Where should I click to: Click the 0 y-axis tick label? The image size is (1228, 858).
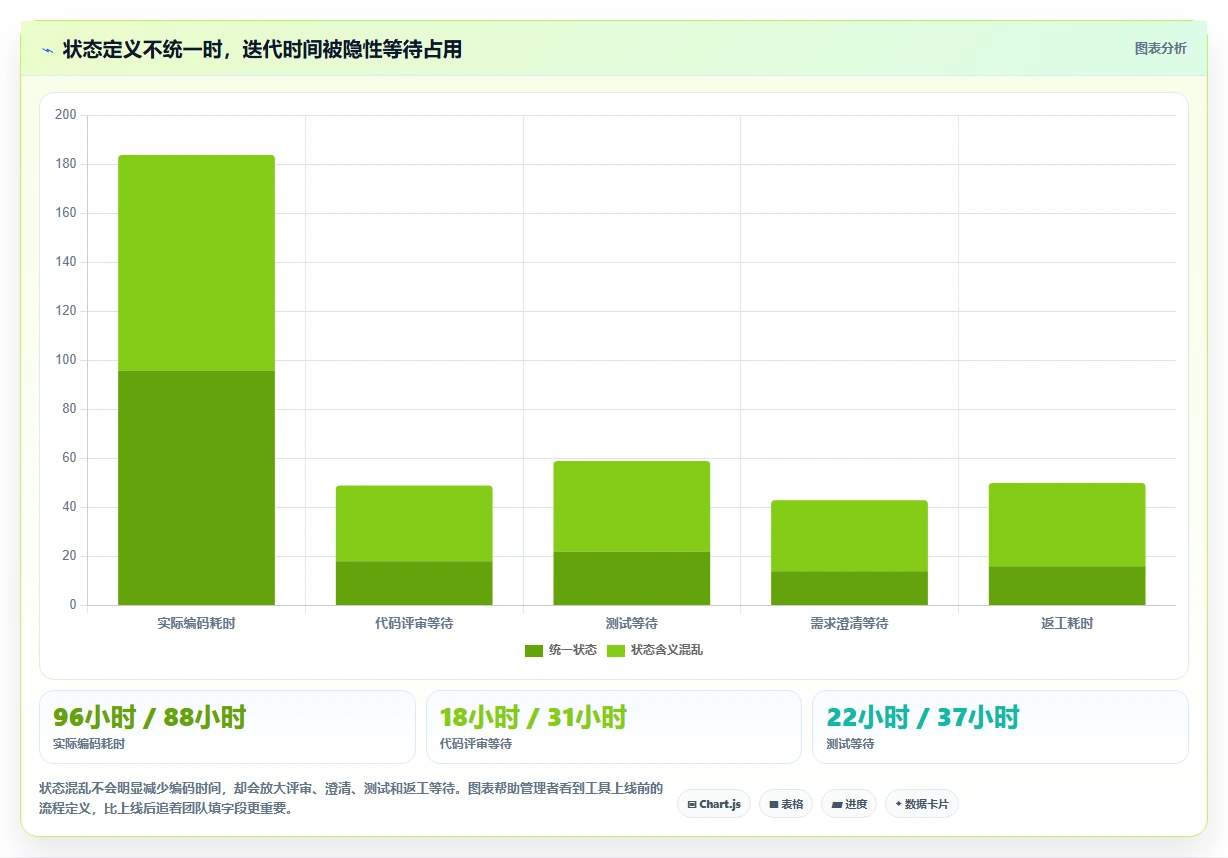pos(73,605)
